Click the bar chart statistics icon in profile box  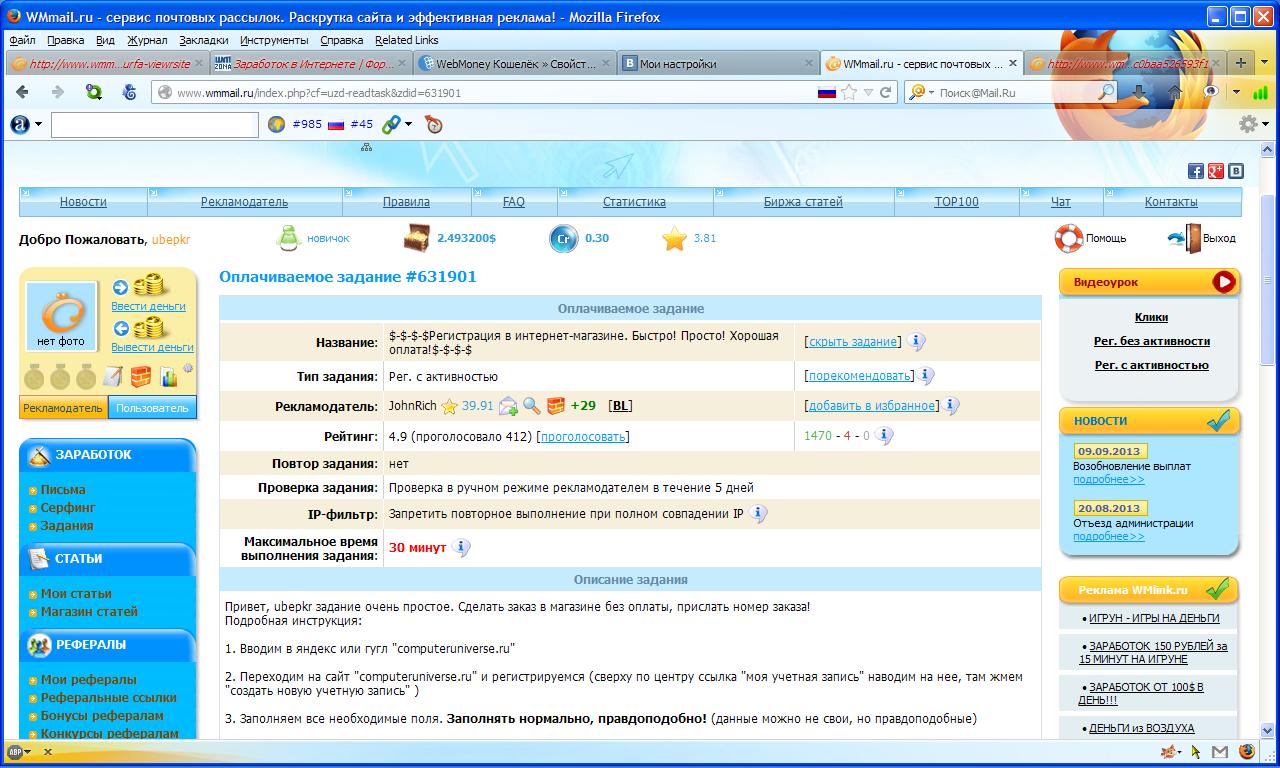coord(168,377)
